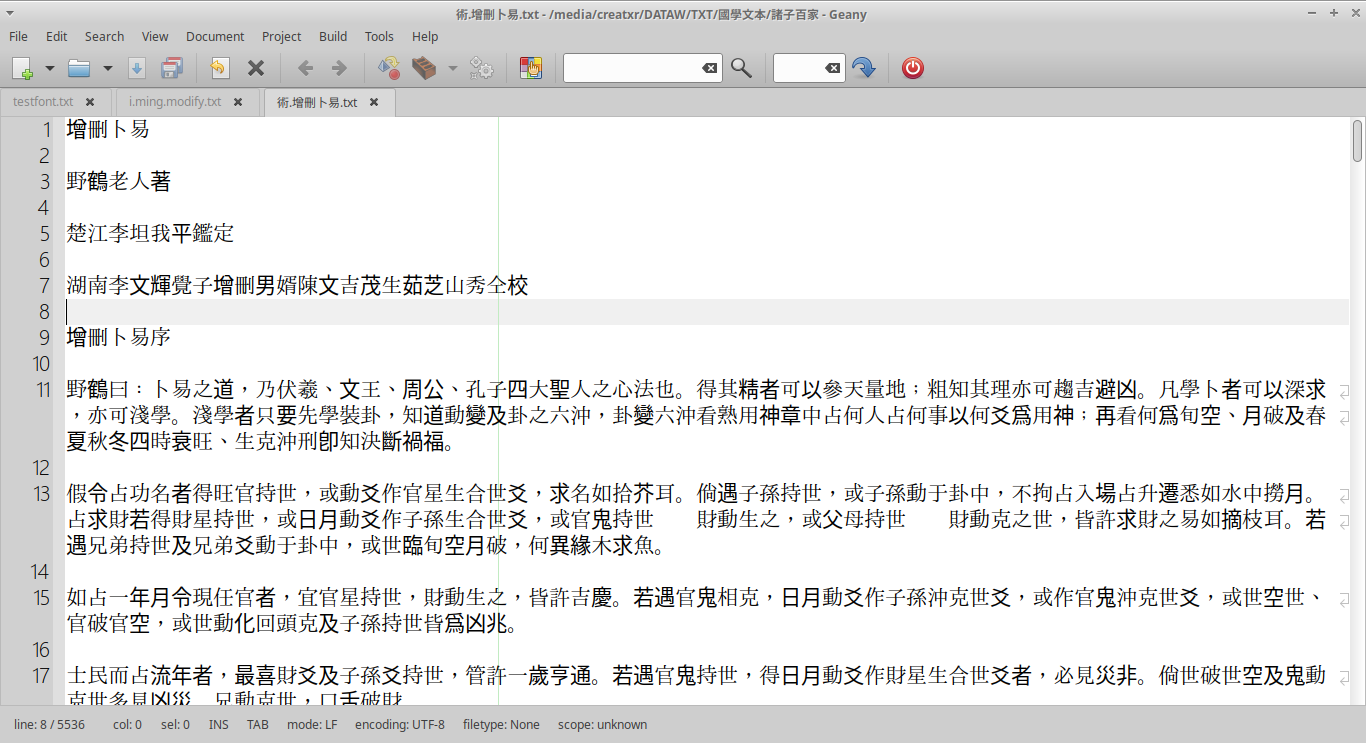Jump to line with the blue arrow button

(863, 68)
